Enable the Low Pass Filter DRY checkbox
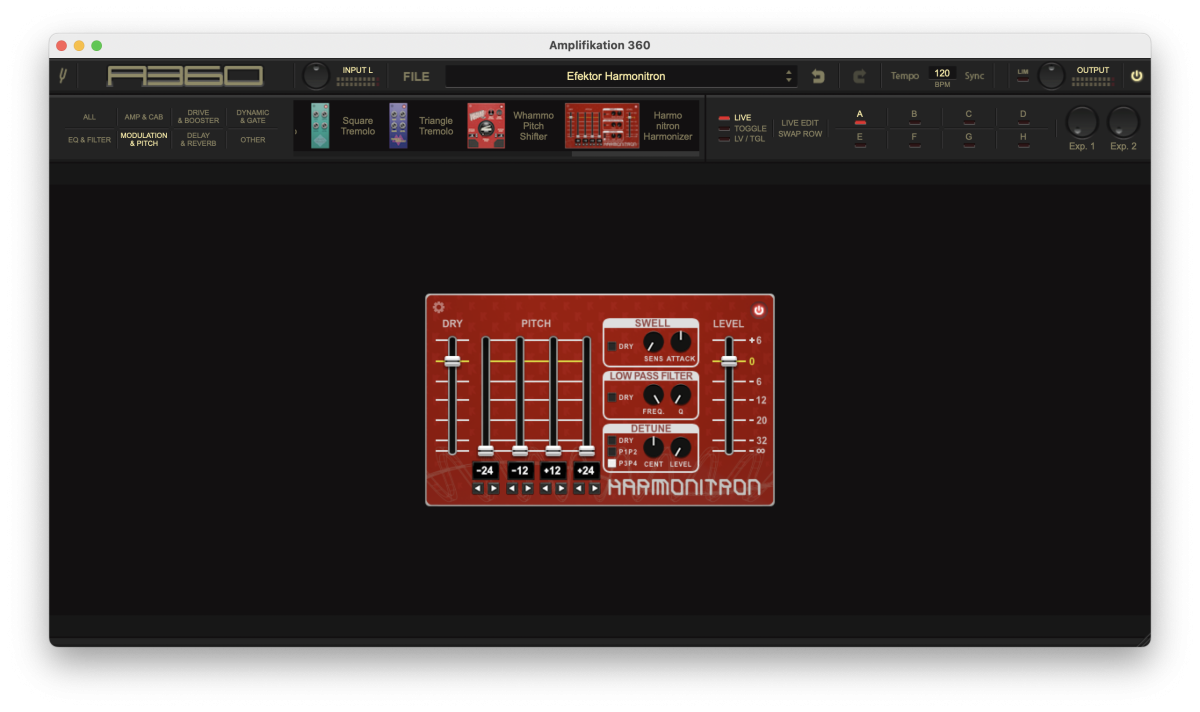 pyautogui.click(x=612, y=397)
